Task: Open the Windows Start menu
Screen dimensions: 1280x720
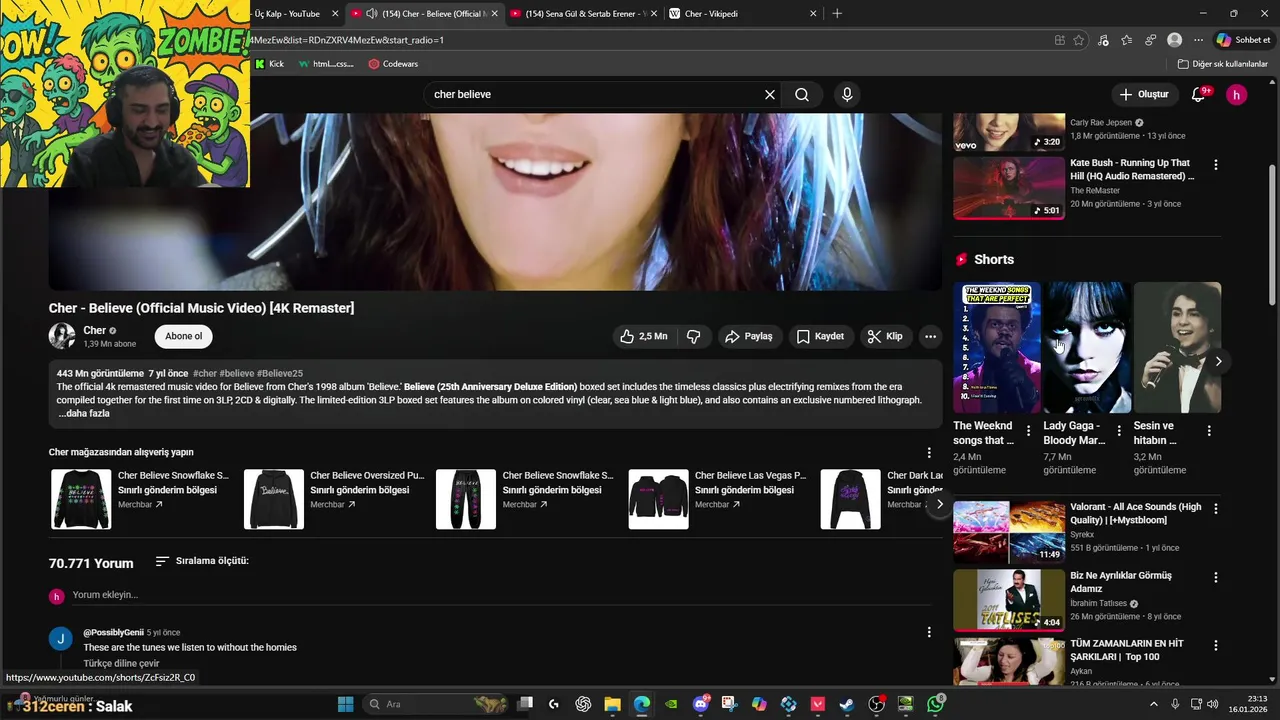Action: (x=346, y=704)
